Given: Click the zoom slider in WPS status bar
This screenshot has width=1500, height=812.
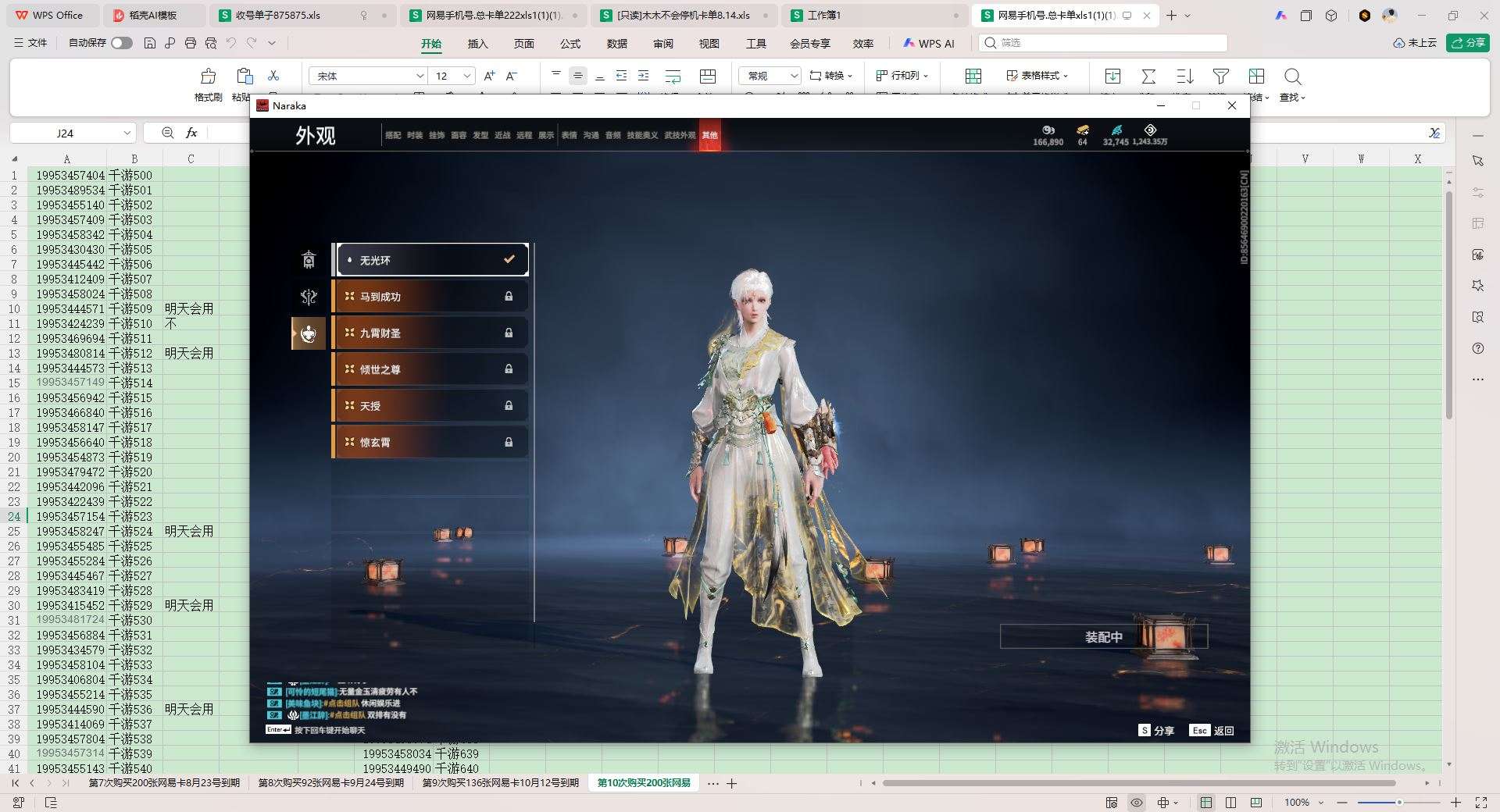Looking at the screenshot, I should [x=1399, y=803].
